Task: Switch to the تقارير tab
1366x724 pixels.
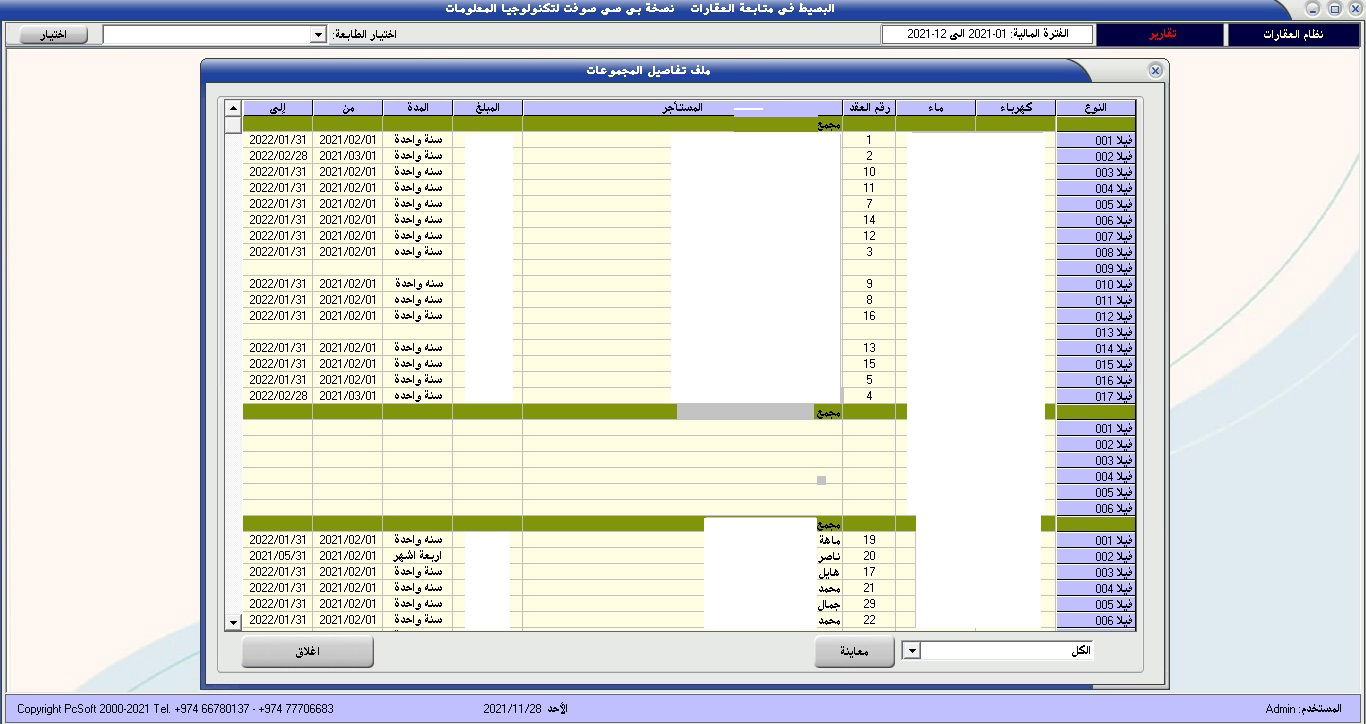Action: (1160, 35)
